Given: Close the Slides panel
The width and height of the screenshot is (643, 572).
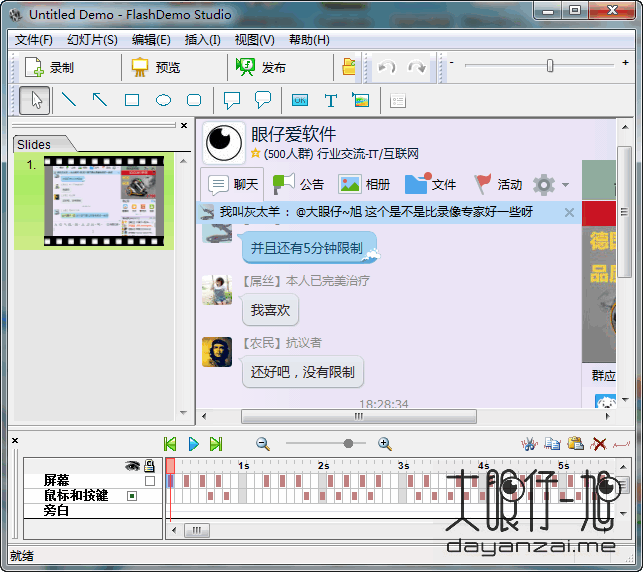Looking at the screenshot, I should point(184,125).
